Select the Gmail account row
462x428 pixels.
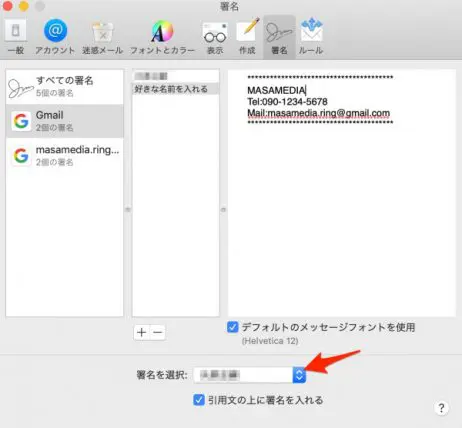[x=65, y=121]
